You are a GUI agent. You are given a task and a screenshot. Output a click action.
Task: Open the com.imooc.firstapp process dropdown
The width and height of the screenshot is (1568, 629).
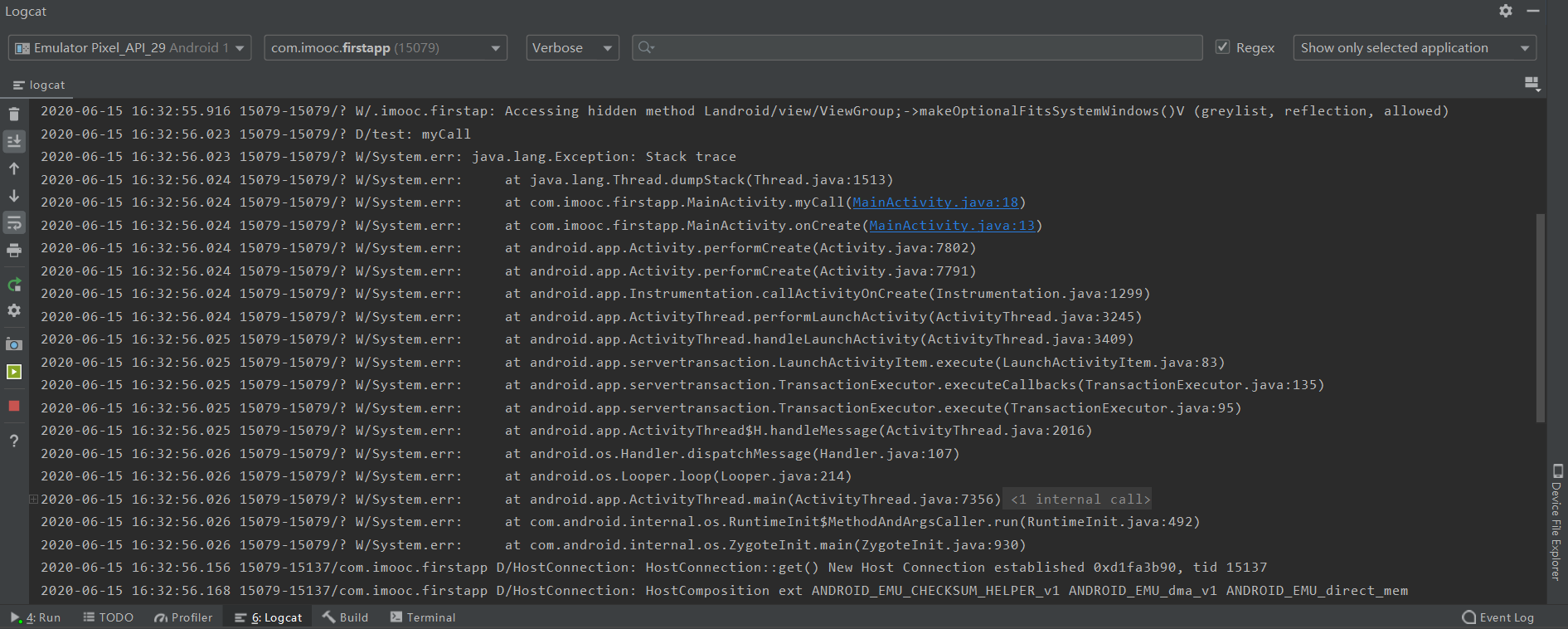pyautogui.click(x=386, y=47)
